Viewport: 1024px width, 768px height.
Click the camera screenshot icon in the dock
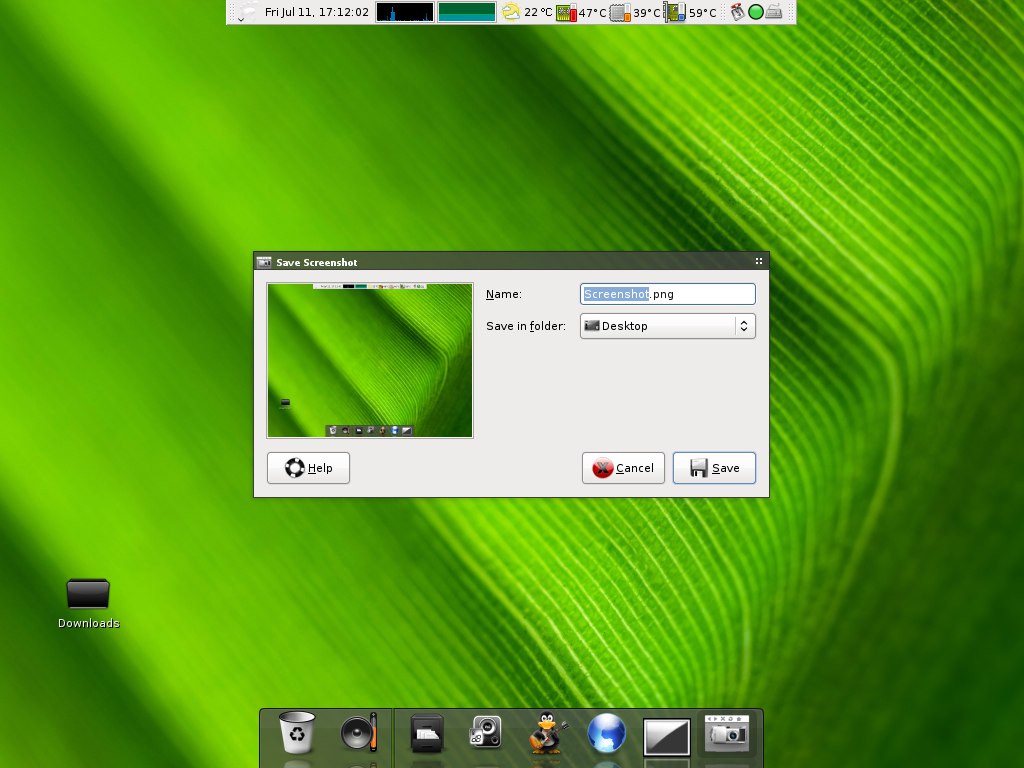pyautogui.click(x=727, y=733)
